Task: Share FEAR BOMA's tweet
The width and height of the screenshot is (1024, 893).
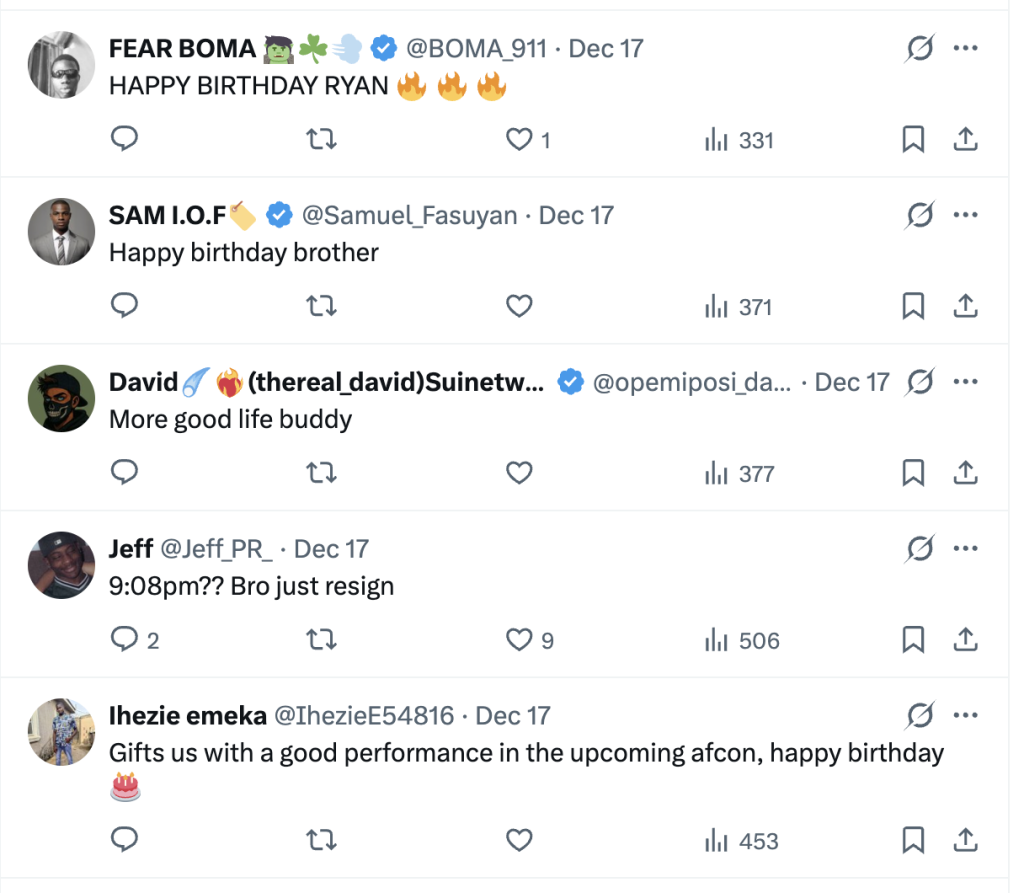Action: [966, 139]
